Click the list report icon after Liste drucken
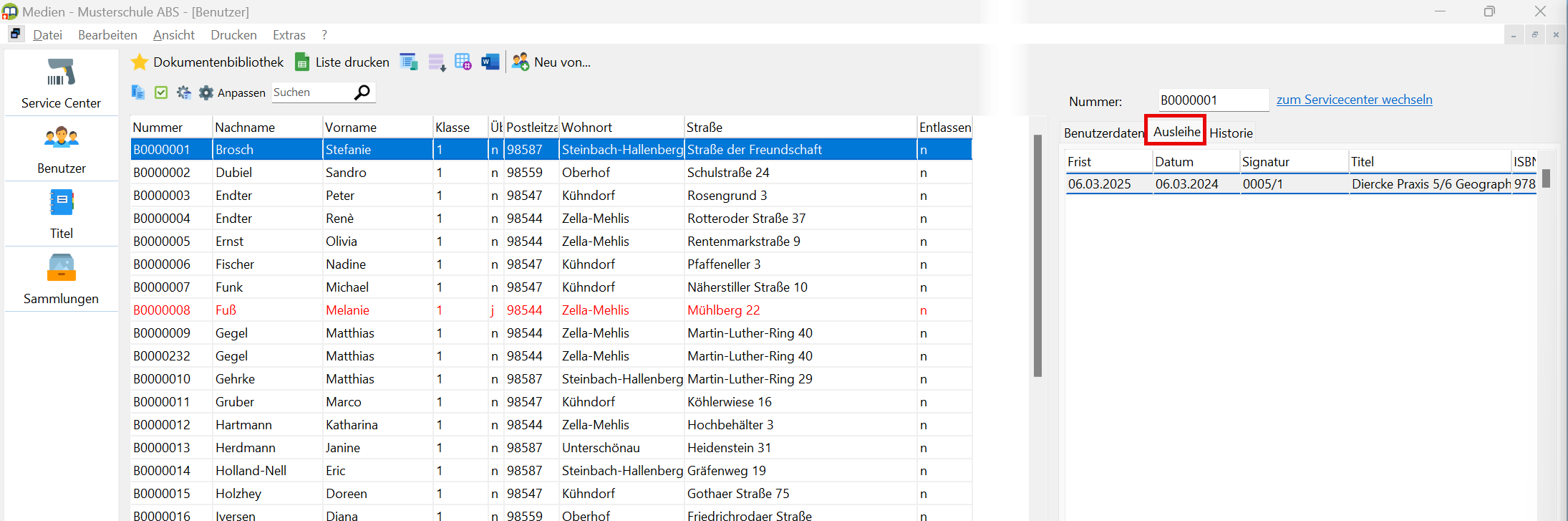This screenshot has height=521, width=1568. tap(409, 62)
